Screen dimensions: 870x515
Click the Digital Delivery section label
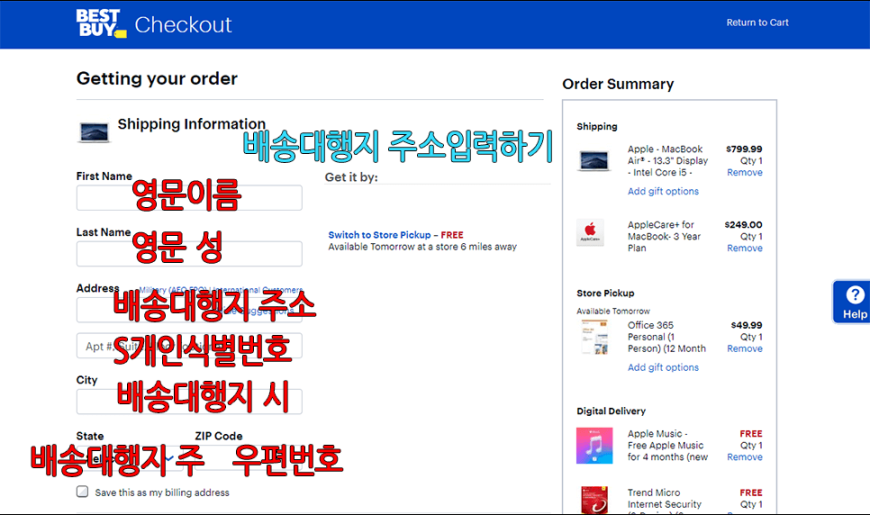(x=611, y=411)
